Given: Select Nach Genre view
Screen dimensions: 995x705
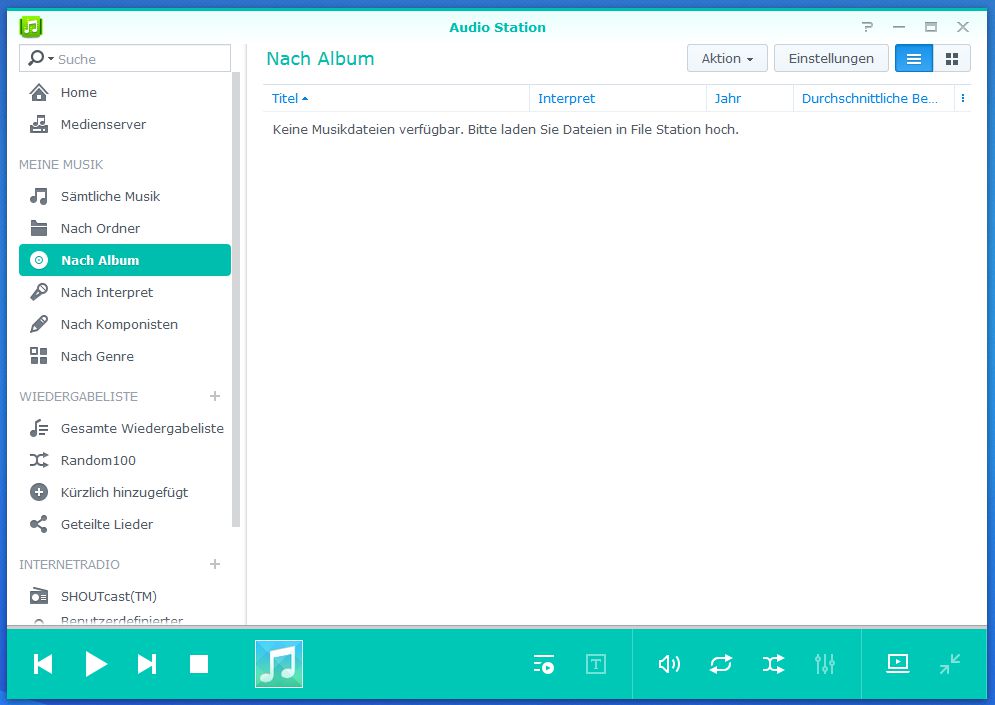Looking at the screenshot, I should 125,356.
